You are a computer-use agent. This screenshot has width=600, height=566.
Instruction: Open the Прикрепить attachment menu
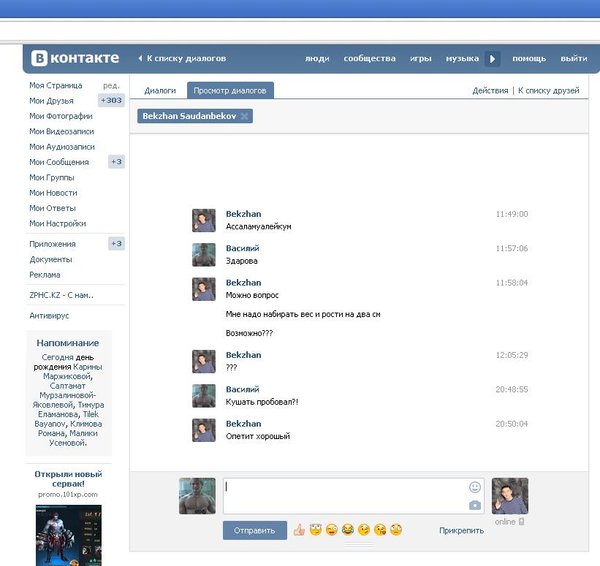coord(461,531)
